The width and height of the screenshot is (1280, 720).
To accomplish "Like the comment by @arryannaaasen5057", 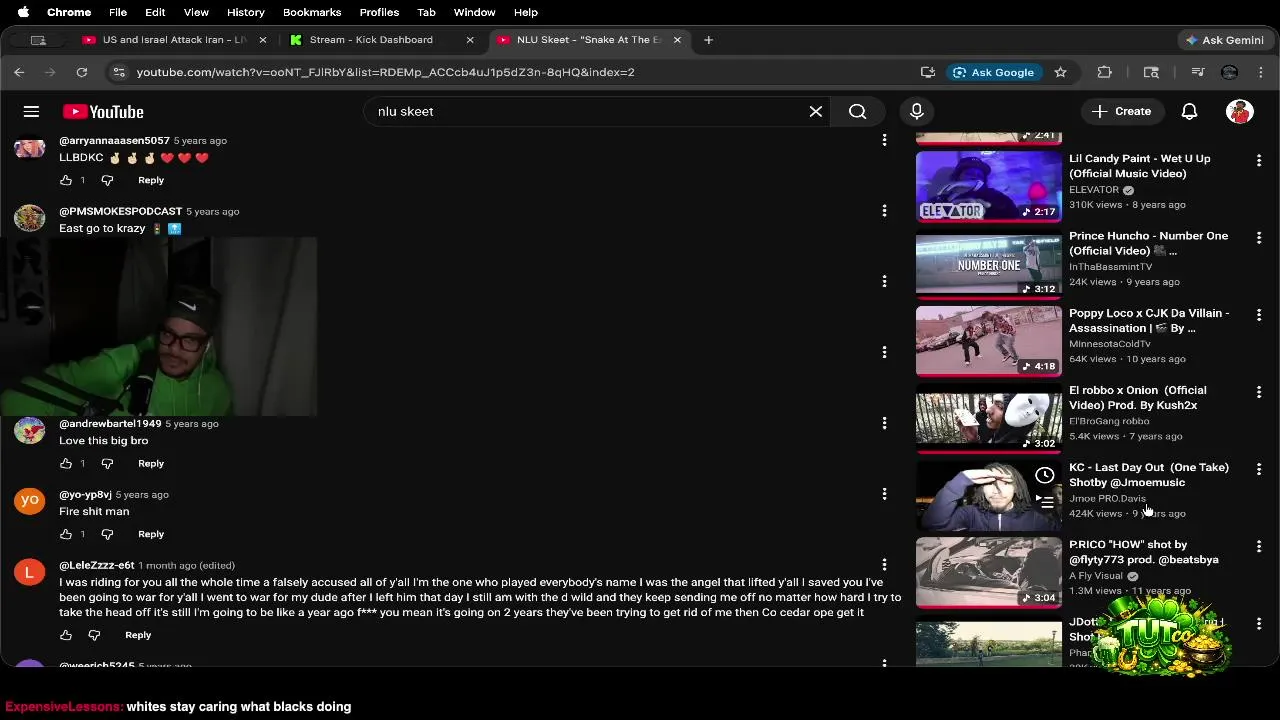I will 66,180.
